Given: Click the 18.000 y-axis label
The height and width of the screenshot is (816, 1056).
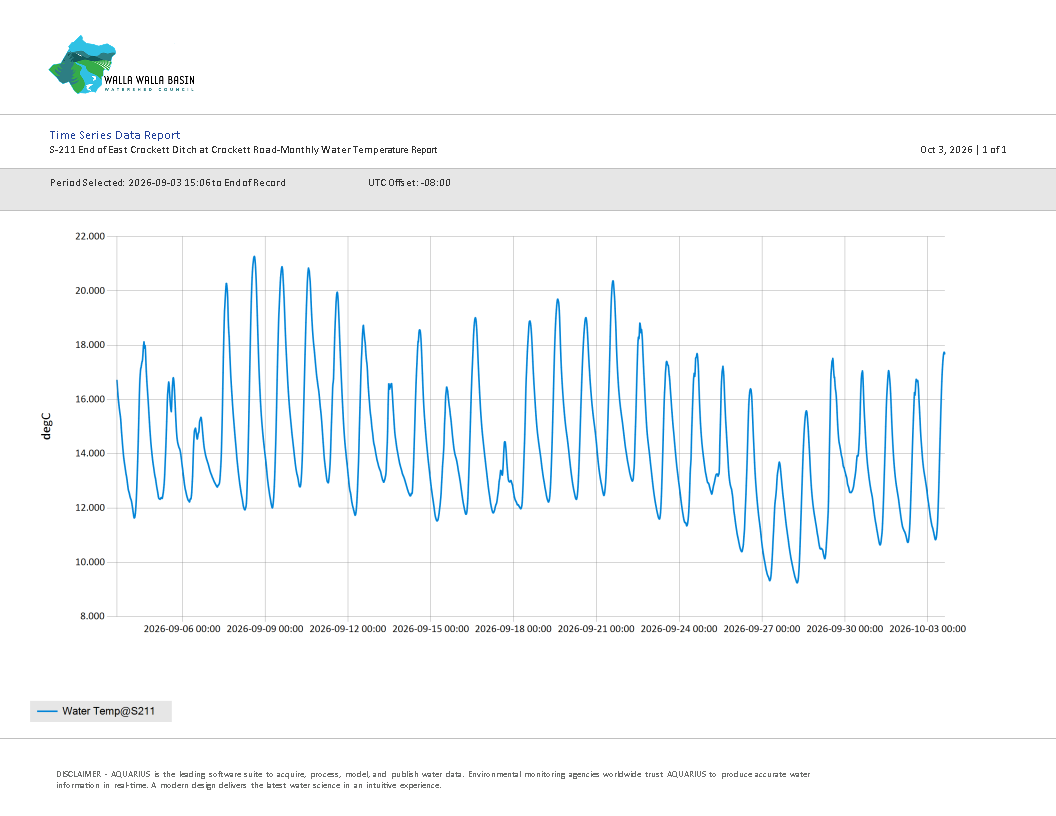Looking at the screenshot, I should point(90,345).
